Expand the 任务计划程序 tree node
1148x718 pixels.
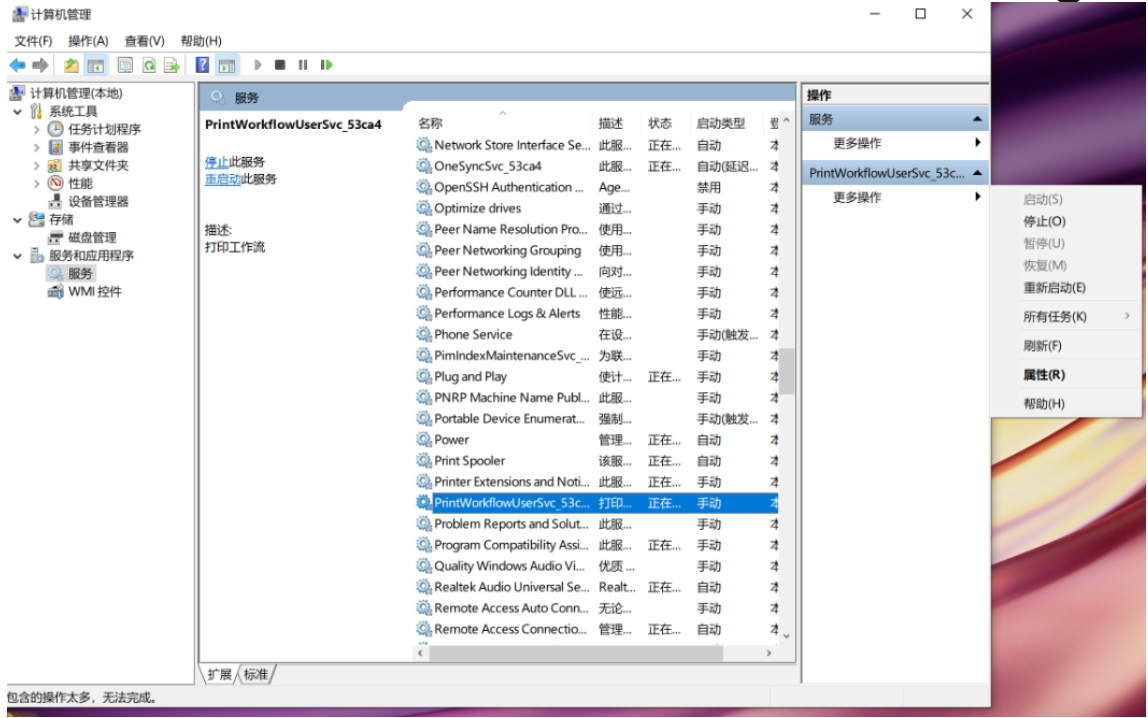click(x=37, y=129)
